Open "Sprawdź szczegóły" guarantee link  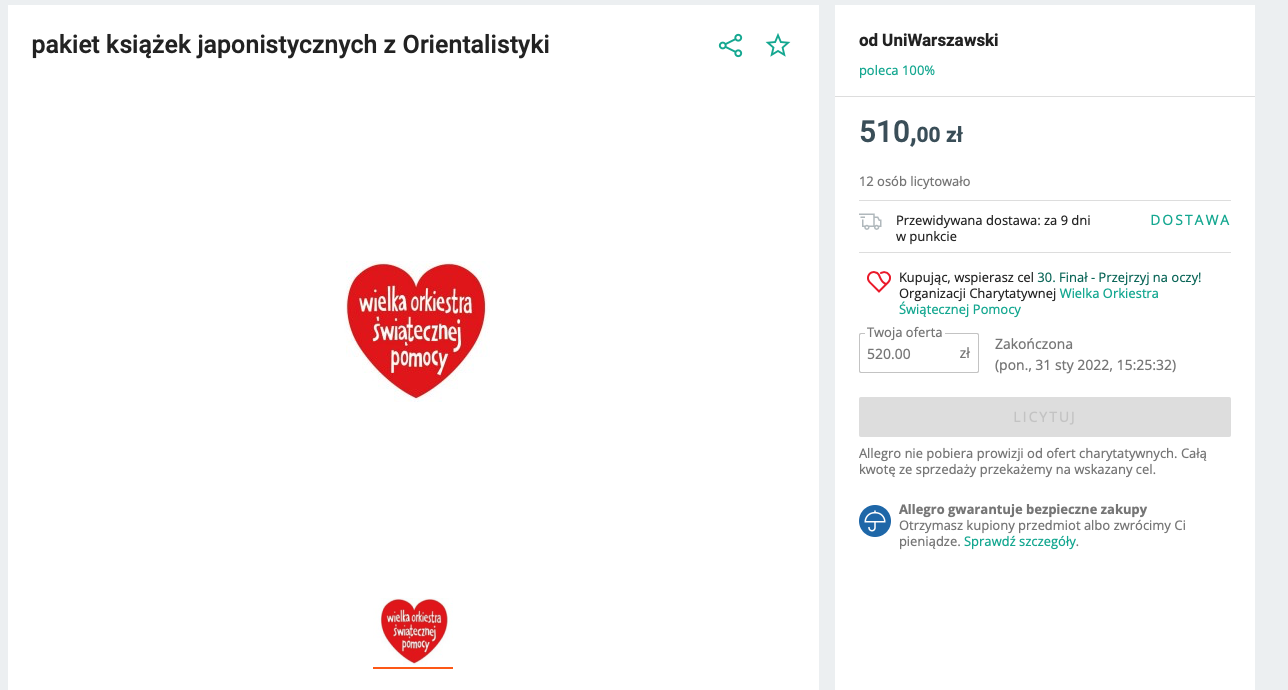[x=1020, y=542]
